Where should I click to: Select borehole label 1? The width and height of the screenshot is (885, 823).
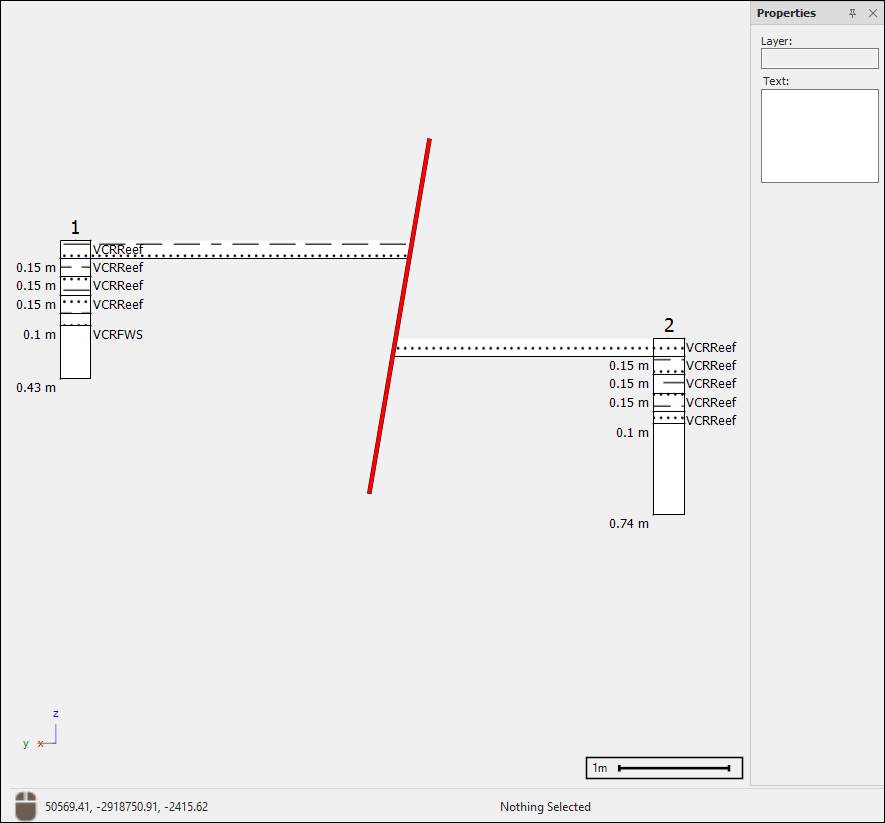[75, 228]
